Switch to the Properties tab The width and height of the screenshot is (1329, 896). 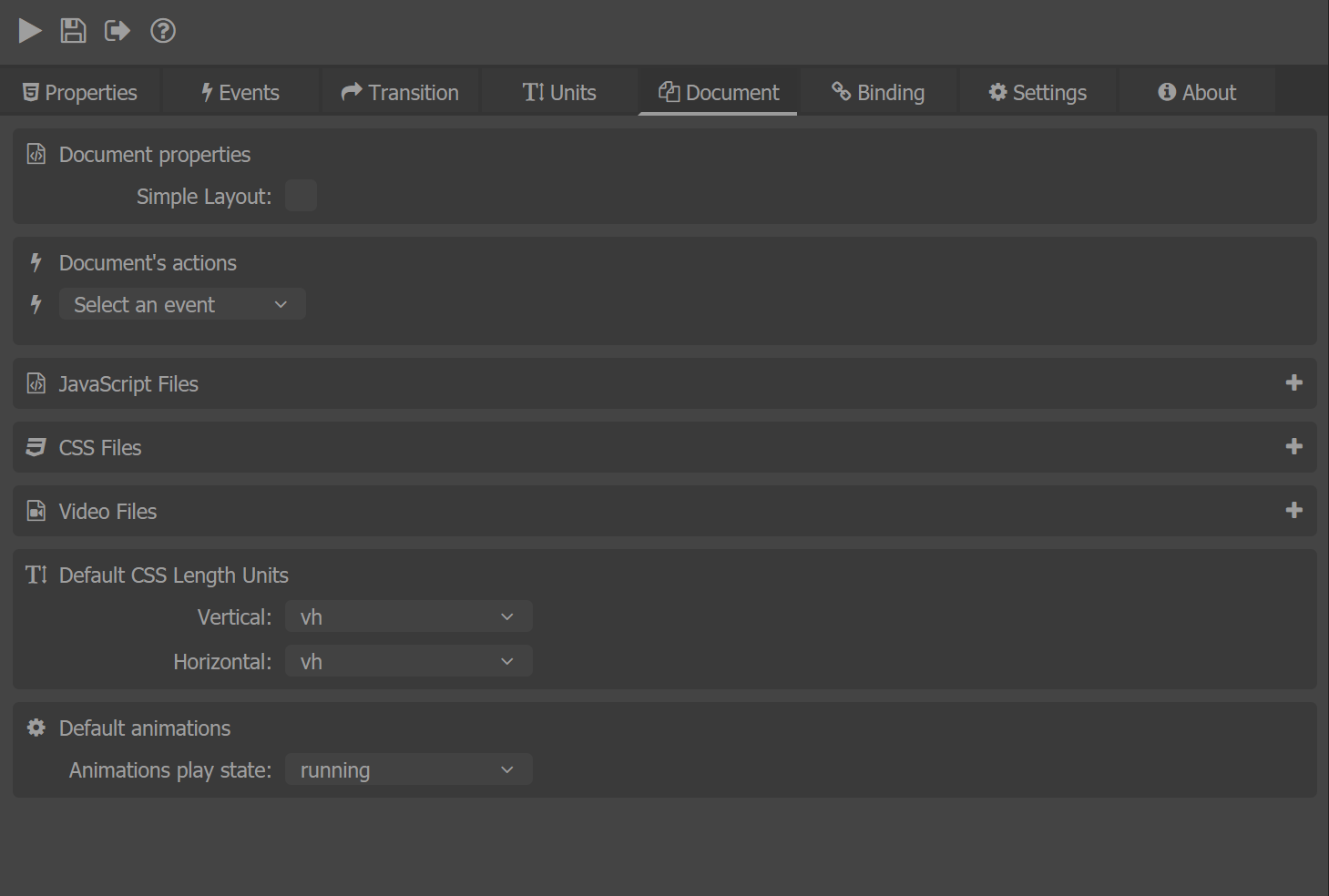80,92
